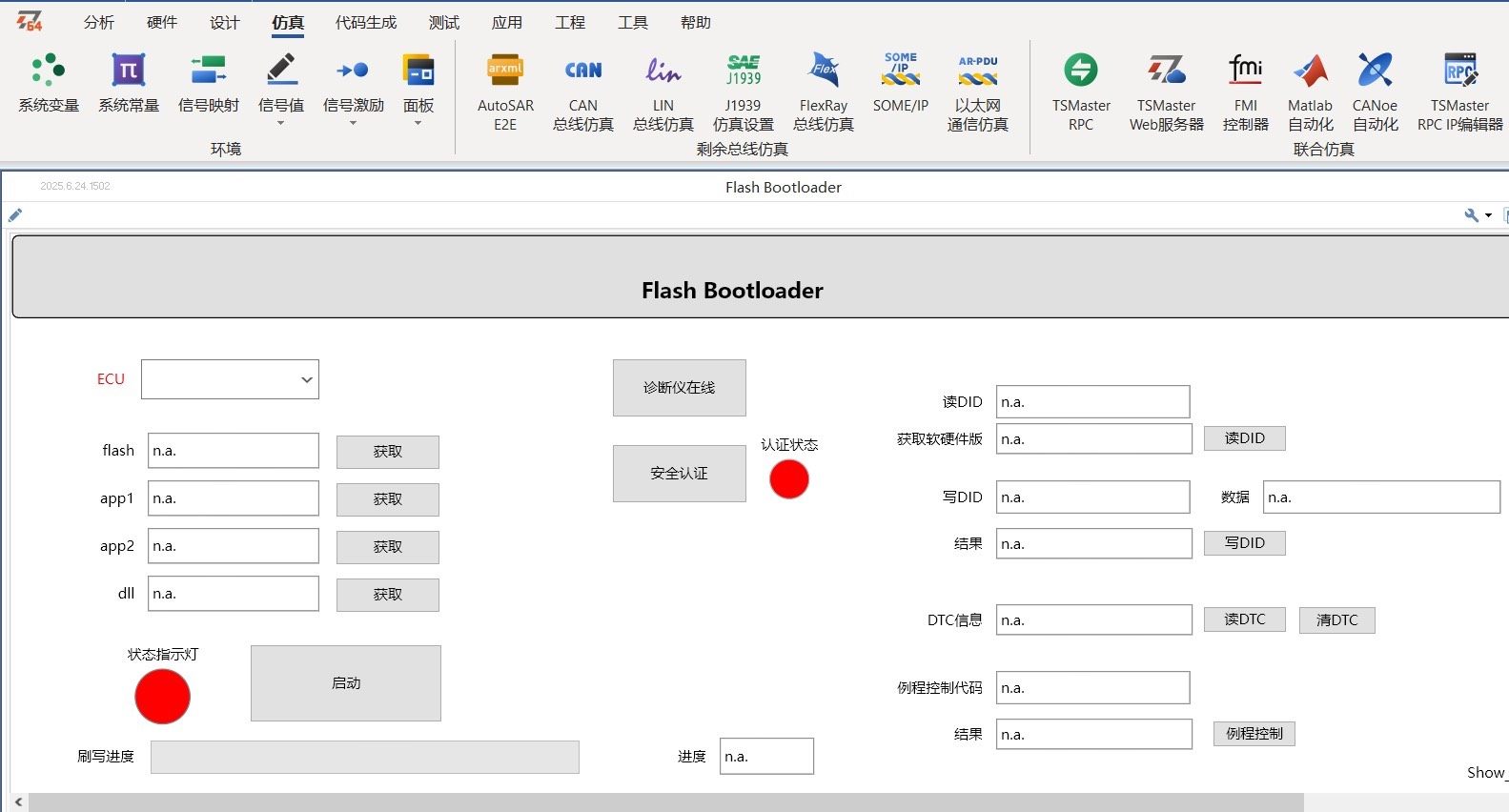Click the 安全认证 button

tap(679, 474)
